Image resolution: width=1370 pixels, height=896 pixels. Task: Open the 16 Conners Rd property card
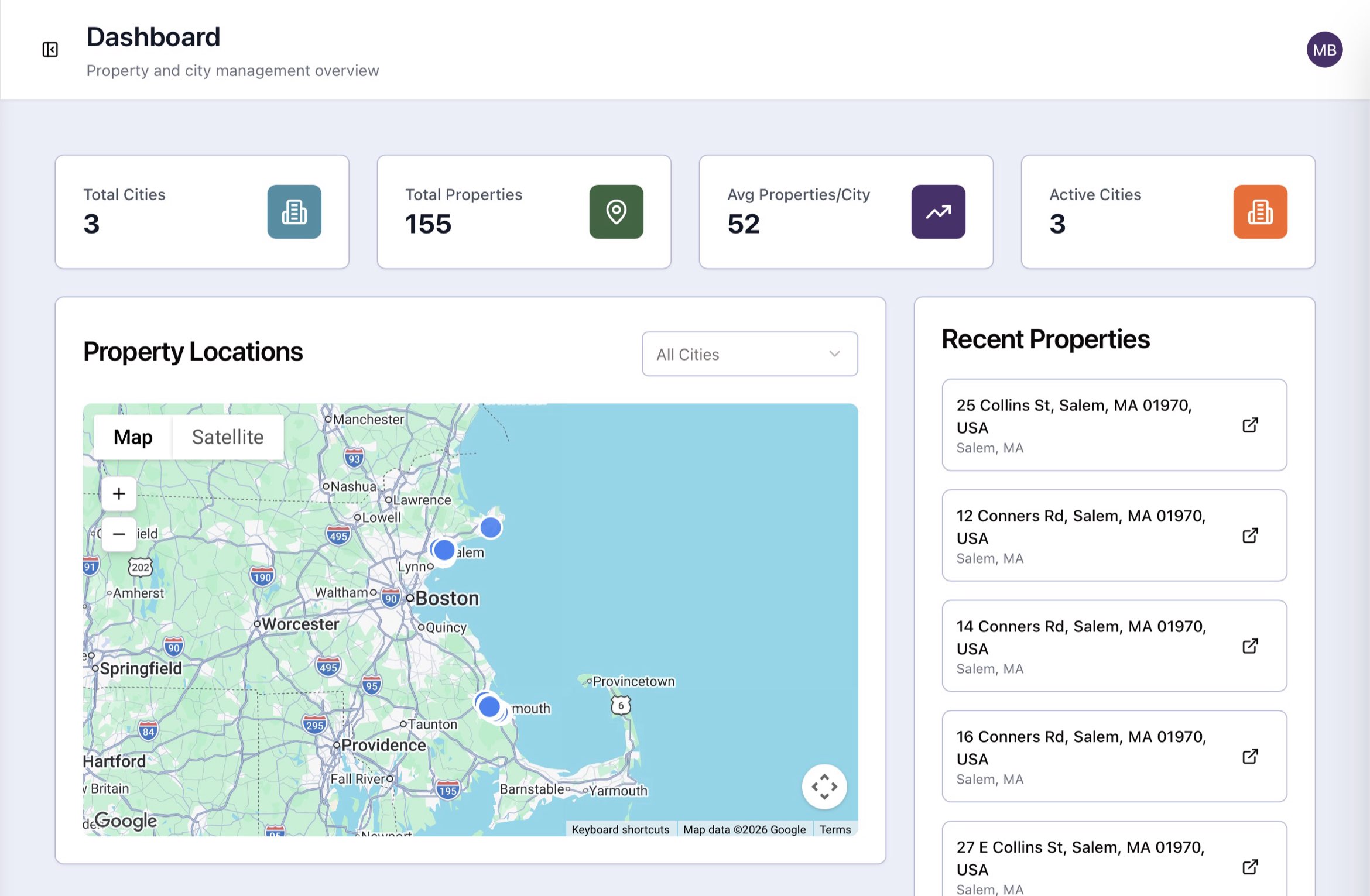click(x=1114, y=757)
